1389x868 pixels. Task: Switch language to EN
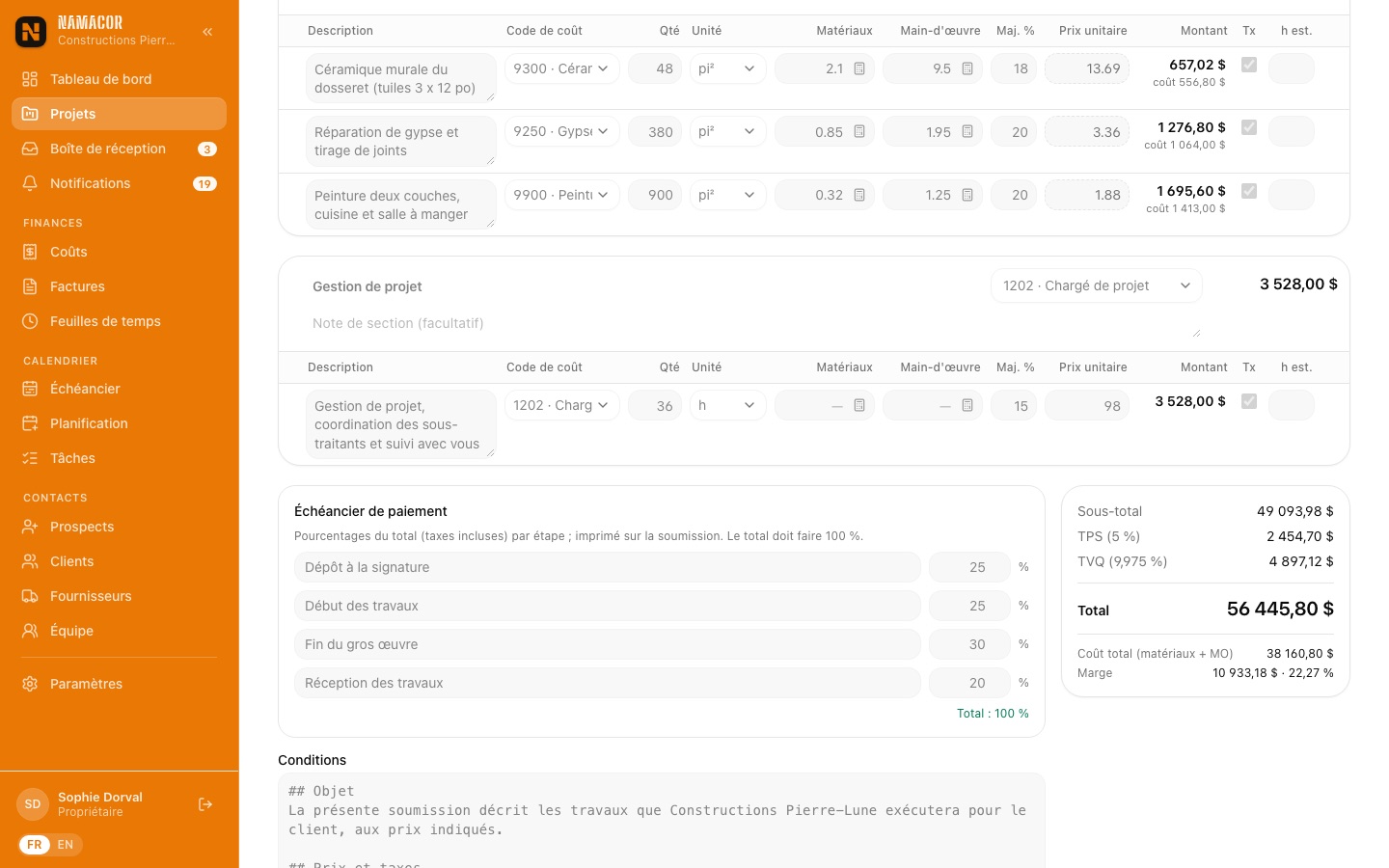pos(66,845)
